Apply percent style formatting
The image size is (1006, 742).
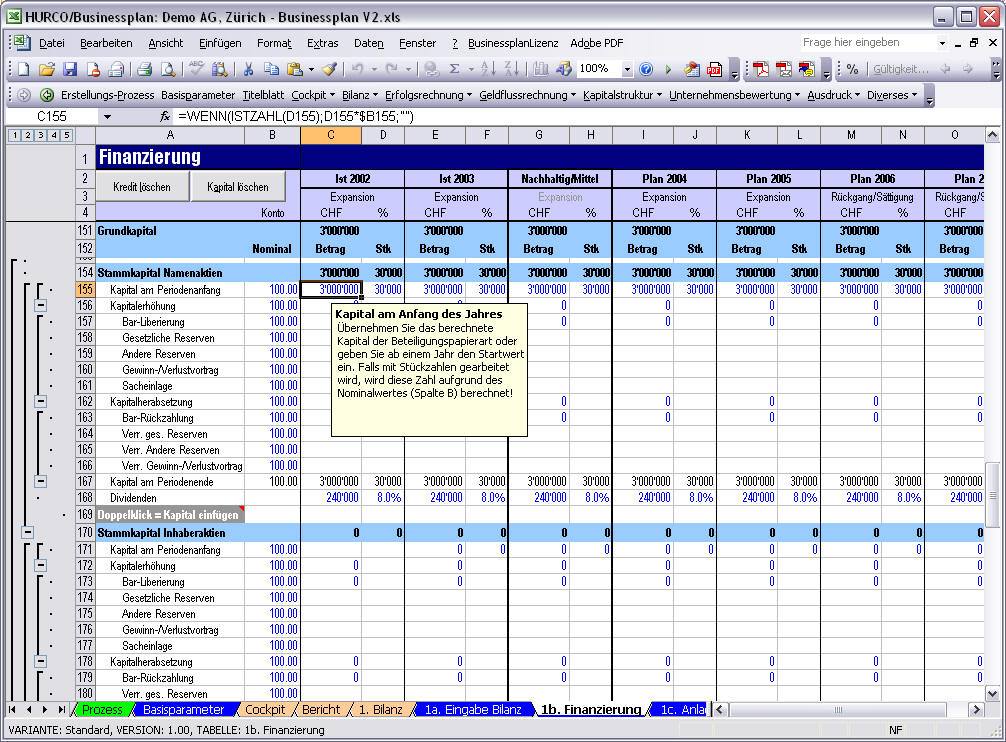[x=852, y=69]
